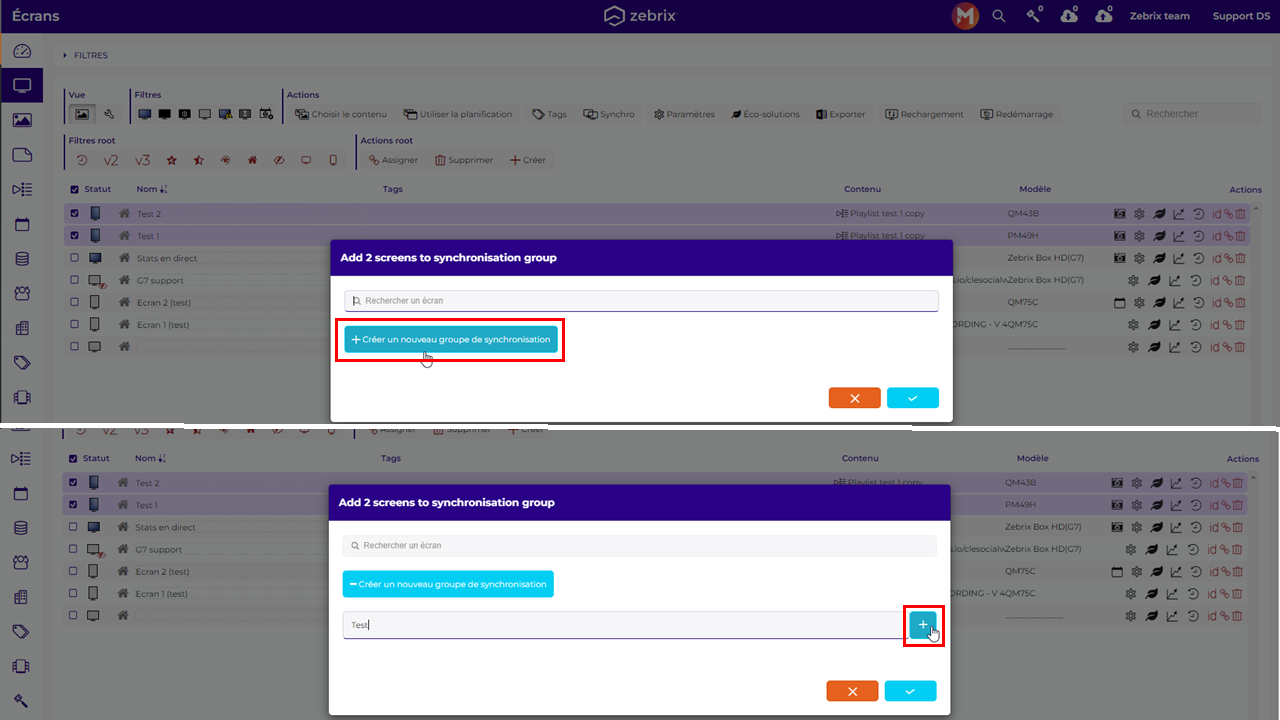Image resolution: width=1280 pixels, height=720 pixels.
Task: Open the cloud upload icon in header
Action: click(x=1103, y=16)
